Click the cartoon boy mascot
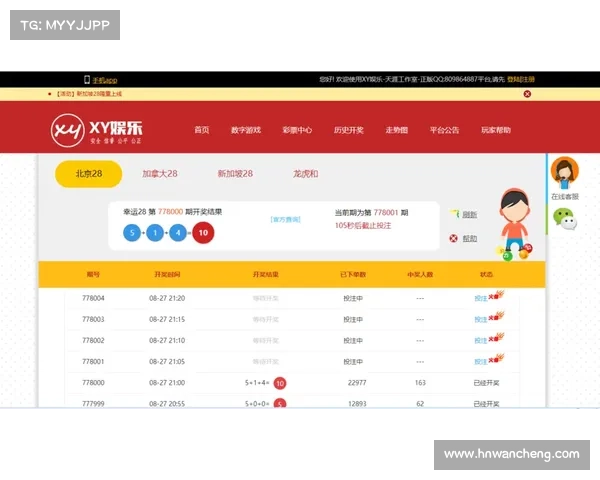The width and height of the screenshot is (600, 480). tap(515, 224)
